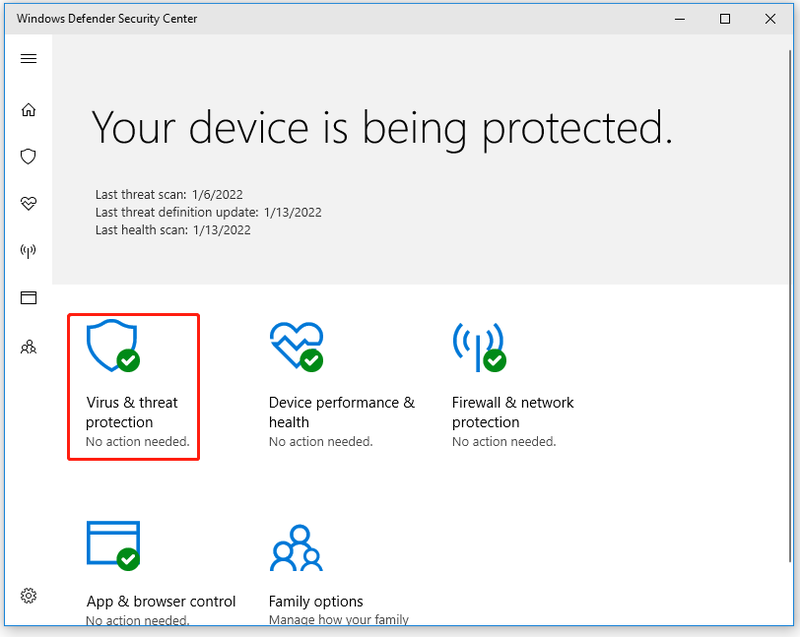The width and height of the screenshot is (800, 637).
Task: Click the large Virus & threat shield icon
Action: pyautogui.click(x=113, y=346)
